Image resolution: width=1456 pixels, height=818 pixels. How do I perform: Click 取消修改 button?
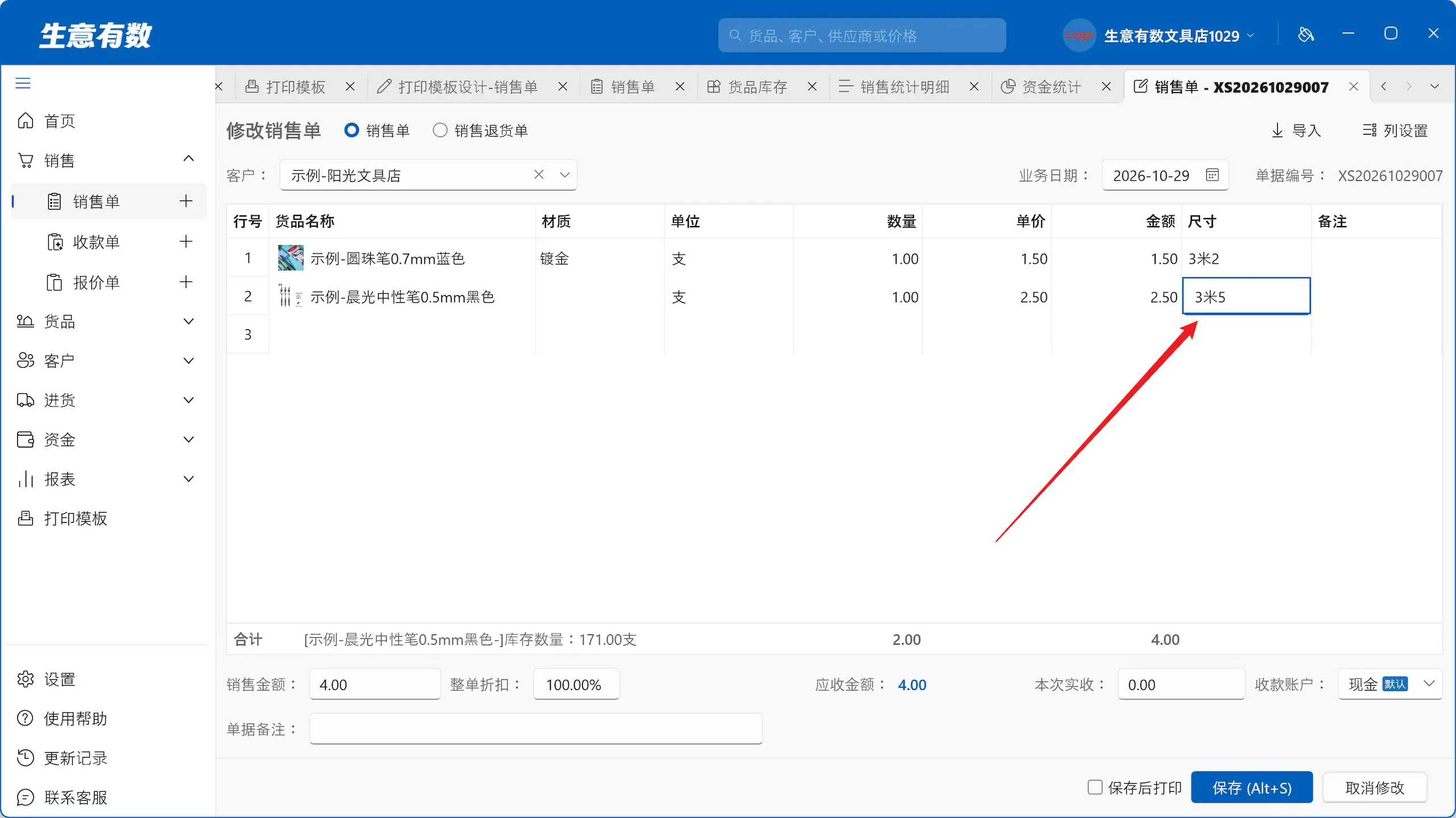coord(1375,787)
